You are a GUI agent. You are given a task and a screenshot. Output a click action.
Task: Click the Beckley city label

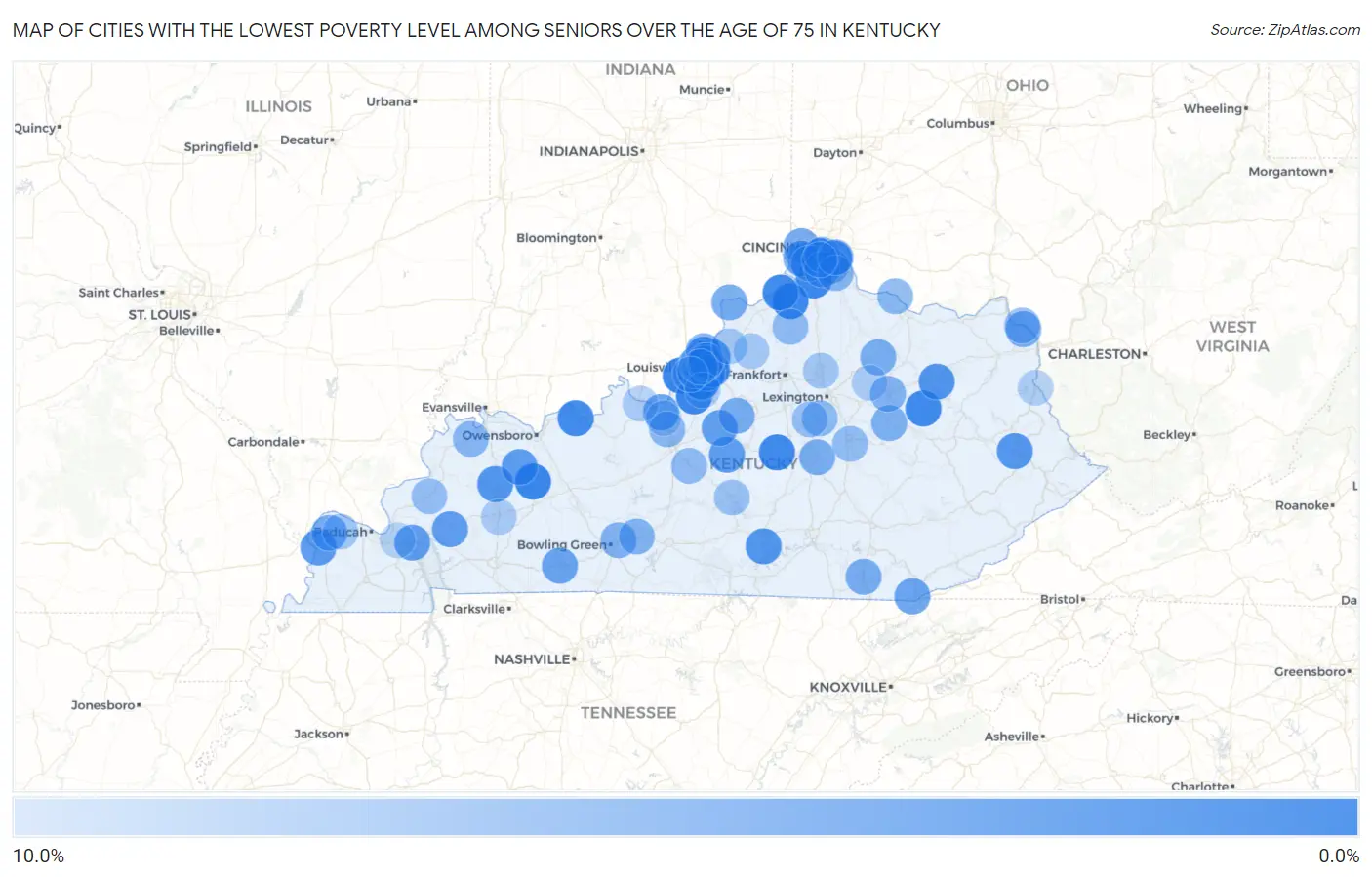[x=1168, y=435]
